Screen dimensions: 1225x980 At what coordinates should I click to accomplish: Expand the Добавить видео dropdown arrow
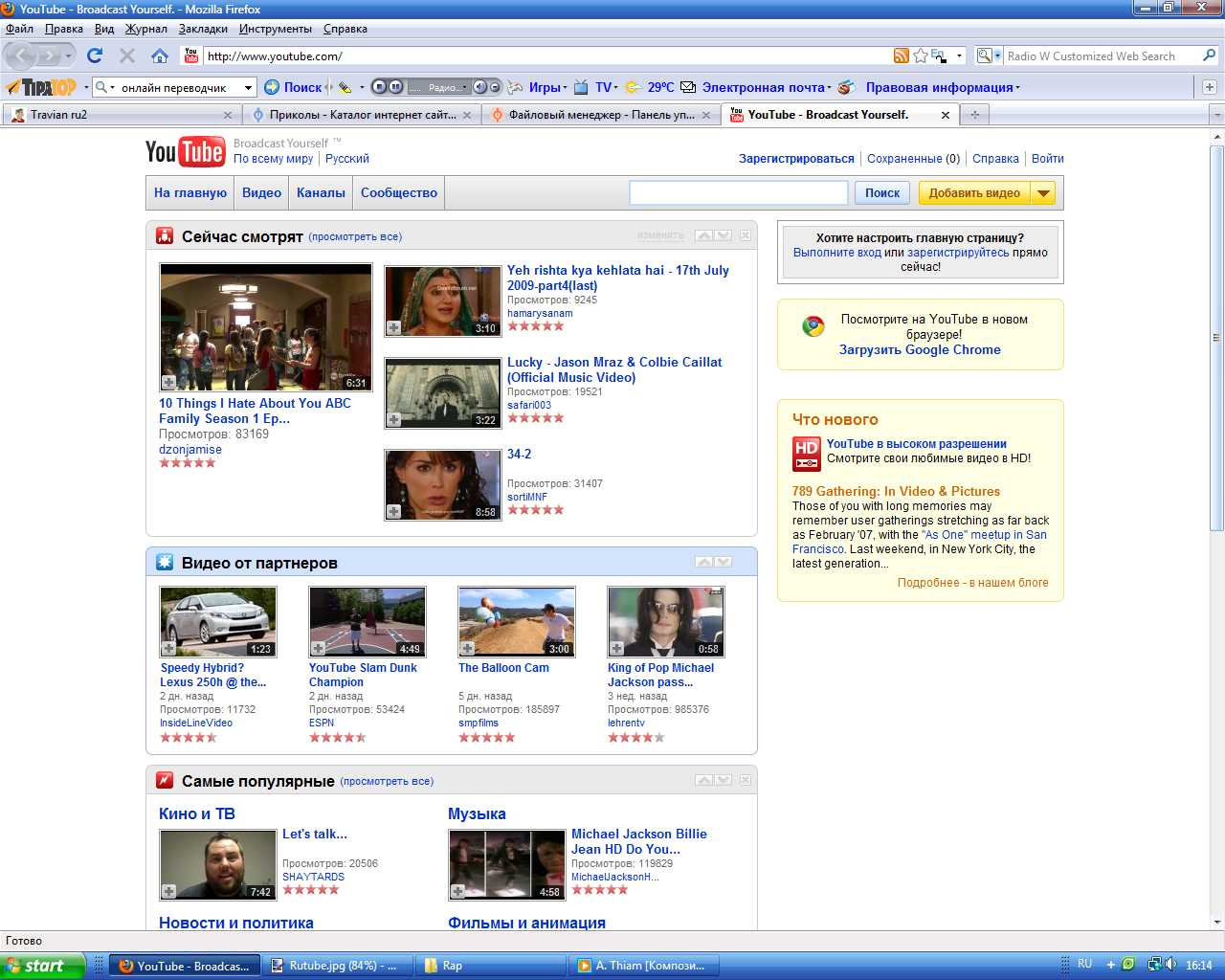[1043, 193]
